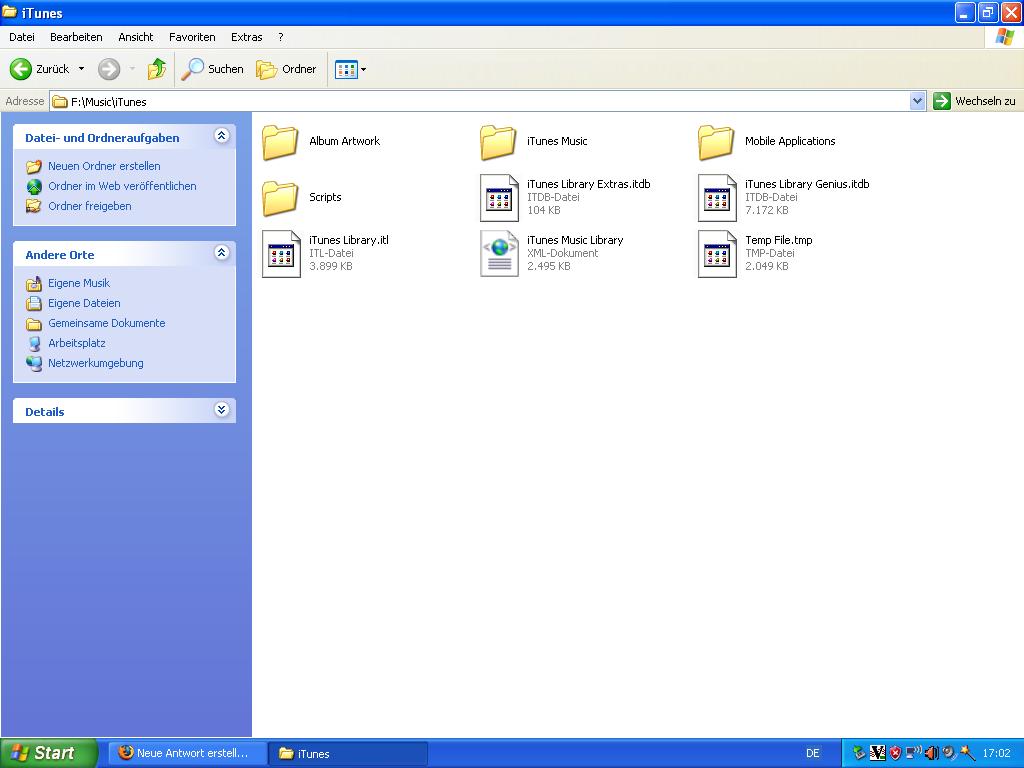Click the address bar showing F:\Music\iTunes
Screen dimensions: 1024x768
point(480,101)
